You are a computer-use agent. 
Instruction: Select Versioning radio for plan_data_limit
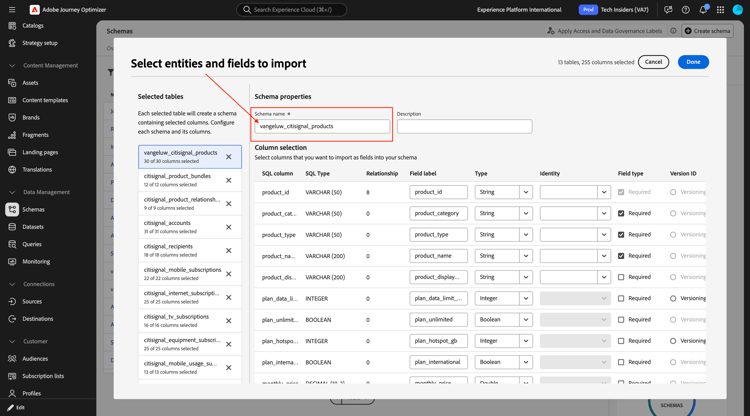673,298
